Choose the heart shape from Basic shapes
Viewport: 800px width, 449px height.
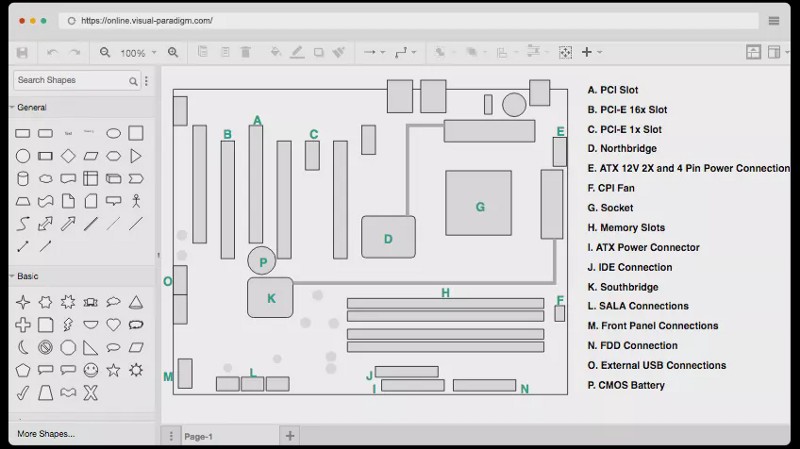113,325
